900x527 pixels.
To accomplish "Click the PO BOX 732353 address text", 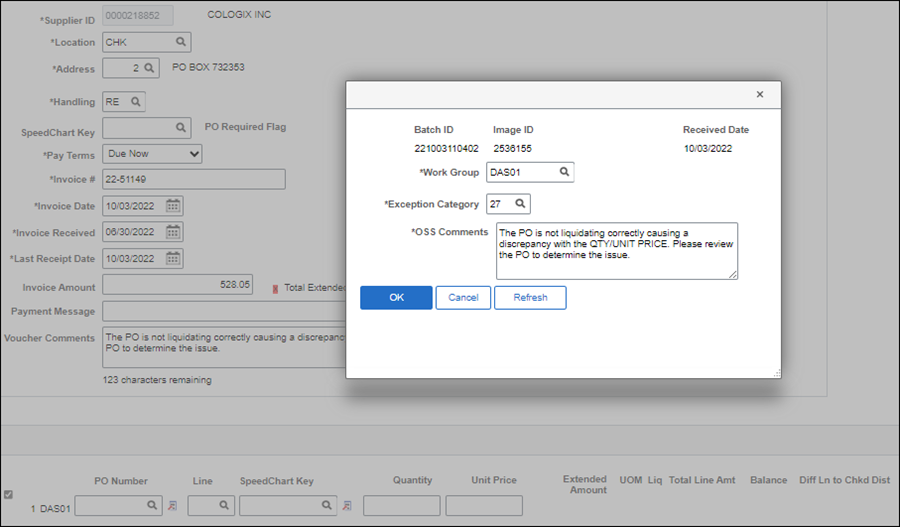I will click(x=208, y=67).
